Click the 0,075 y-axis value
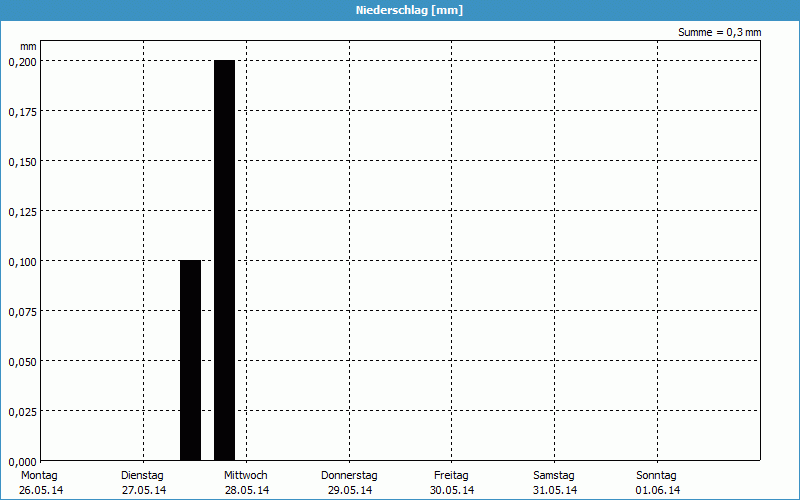 pyautogui.click(x=22, y=312)
